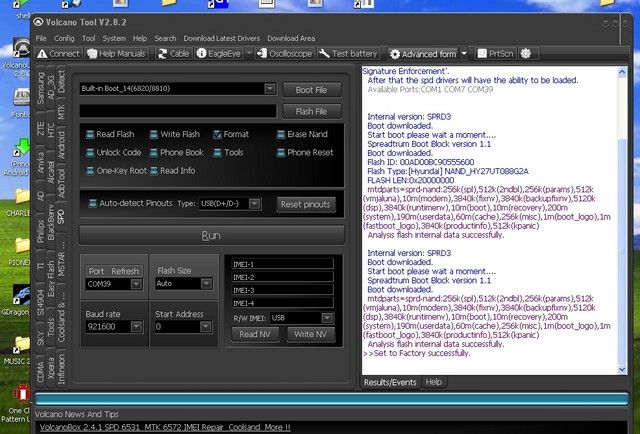Screen dimensions: 640x434
Task: Open the Flash Size Auto dropdown
Action: coord(206,283)
